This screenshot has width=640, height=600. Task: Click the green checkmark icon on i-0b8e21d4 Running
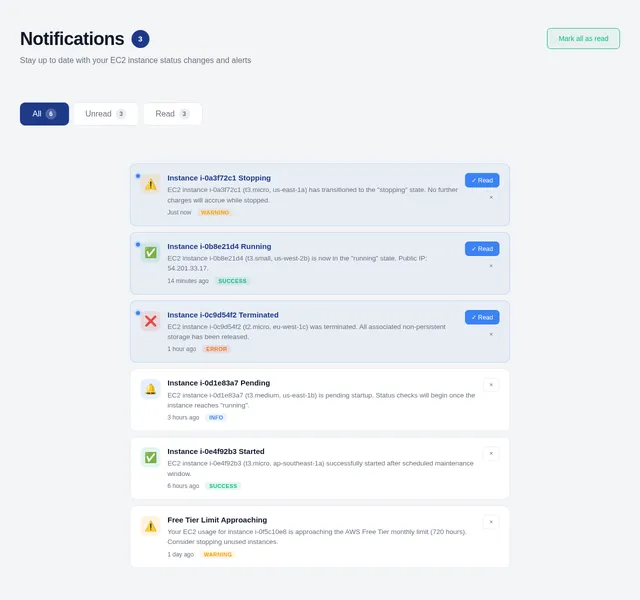[151, 253]
